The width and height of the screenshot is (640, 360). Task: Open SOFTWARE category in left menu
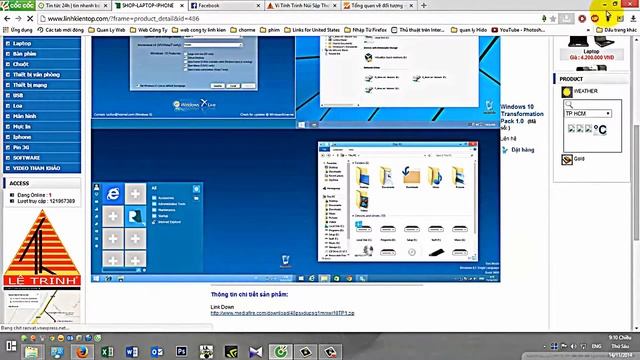tap(42, 158)
